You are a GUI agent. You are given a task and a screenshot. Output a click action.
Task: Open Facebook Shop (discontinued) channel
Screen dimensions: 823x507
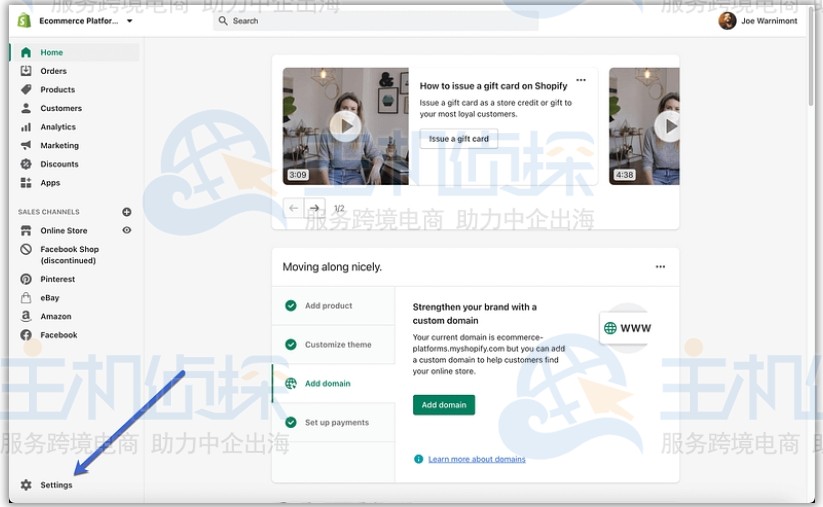(69, 255)
